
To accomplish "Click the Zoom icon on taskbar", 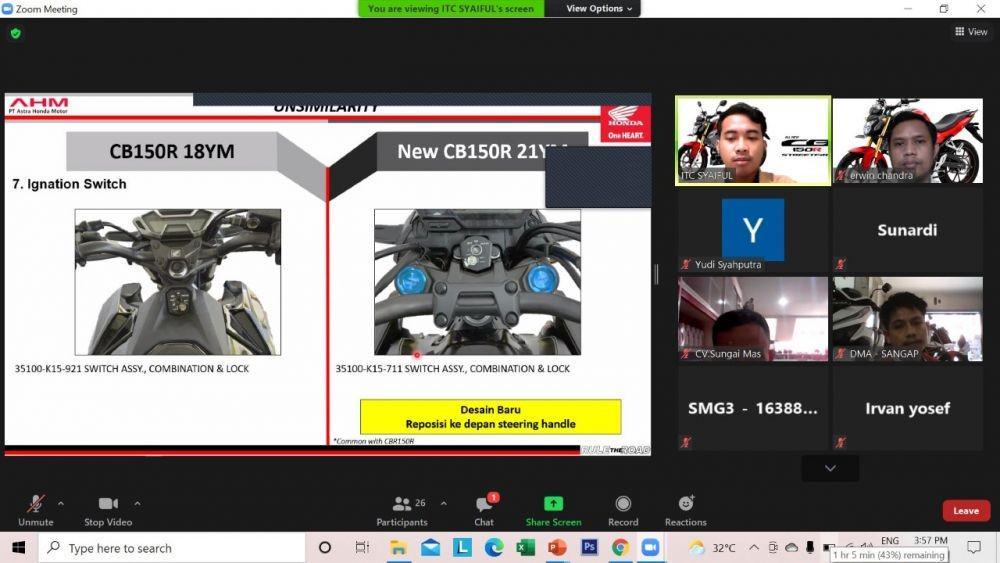I will (651, 548).
